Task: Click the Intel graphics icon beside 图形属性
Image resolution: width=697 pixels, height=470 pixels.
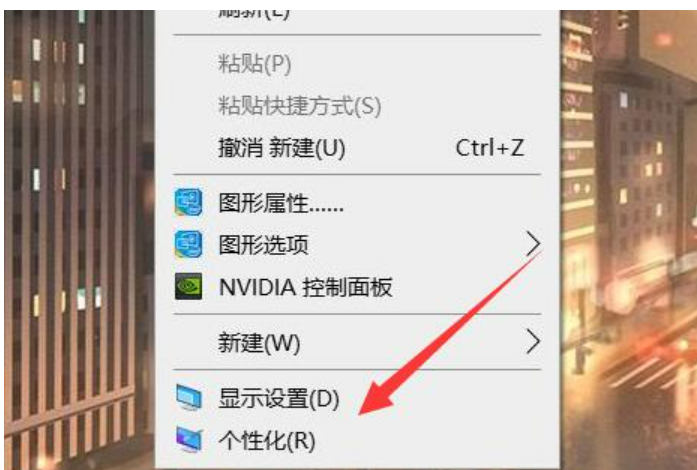Action: 188,202
